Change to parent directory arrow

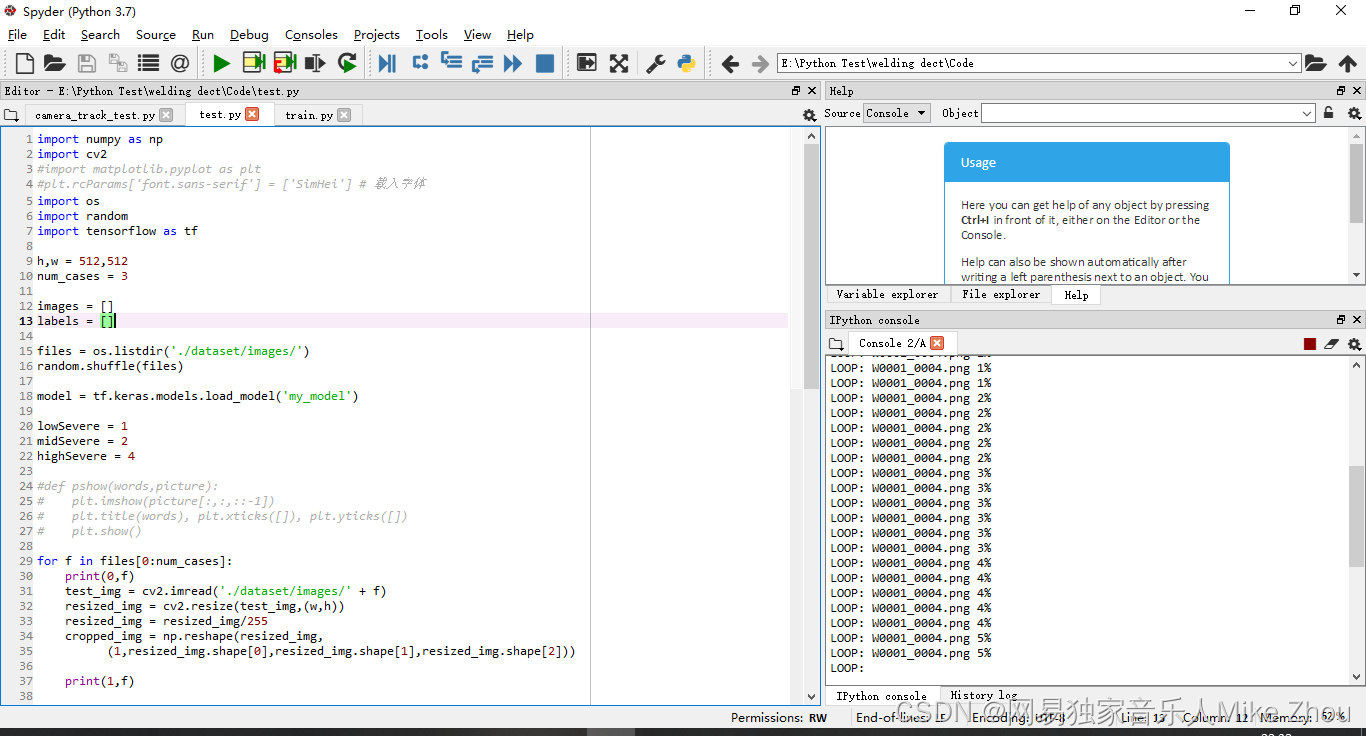point(1347,63)
